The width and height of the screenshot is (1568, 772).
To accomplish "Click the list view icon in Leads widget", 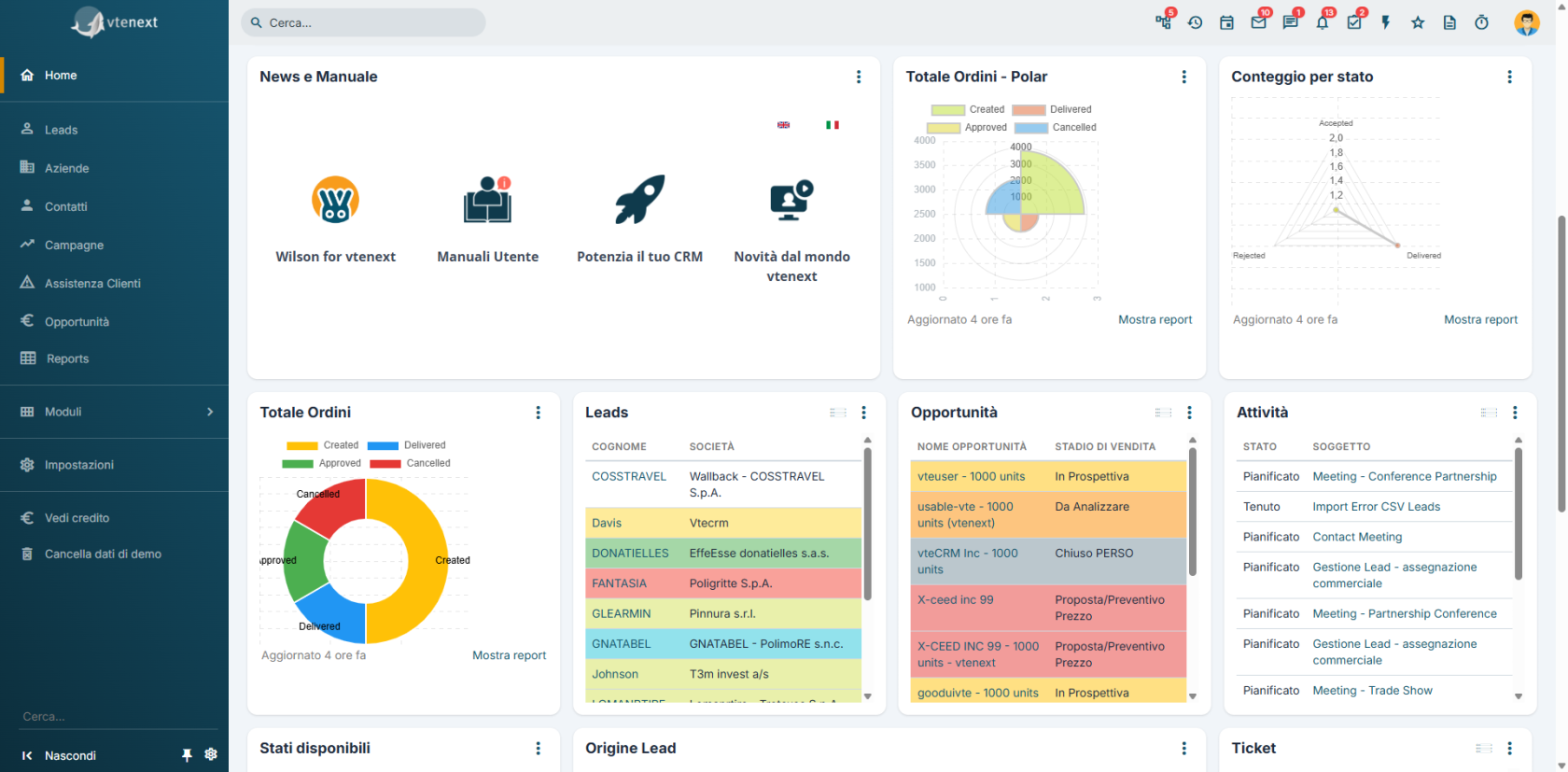I will [x=838, y=413].
